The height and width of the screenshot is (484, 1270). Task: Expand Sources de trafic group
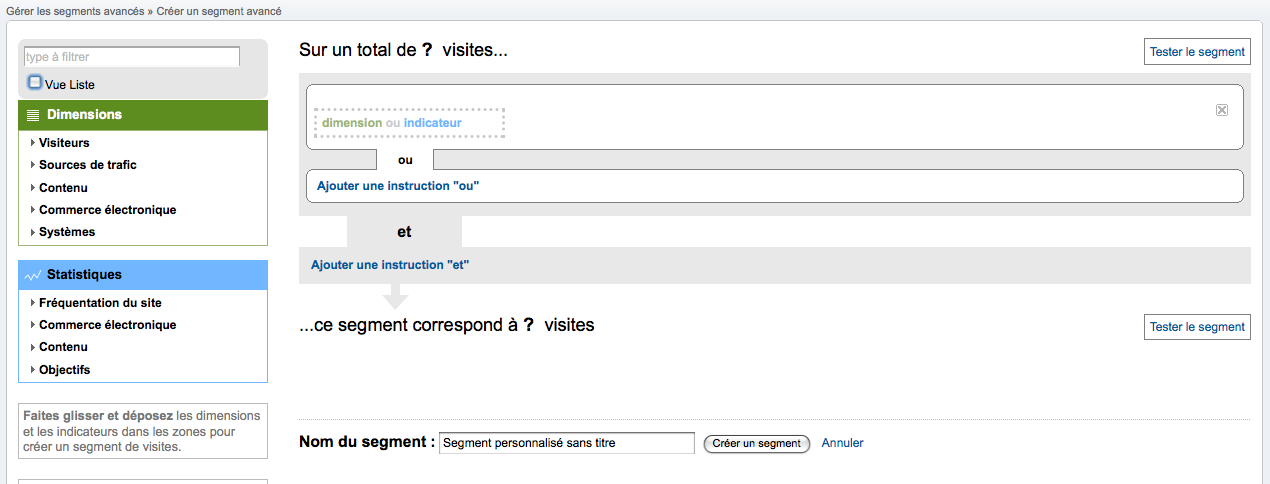[x=87, y=165]
